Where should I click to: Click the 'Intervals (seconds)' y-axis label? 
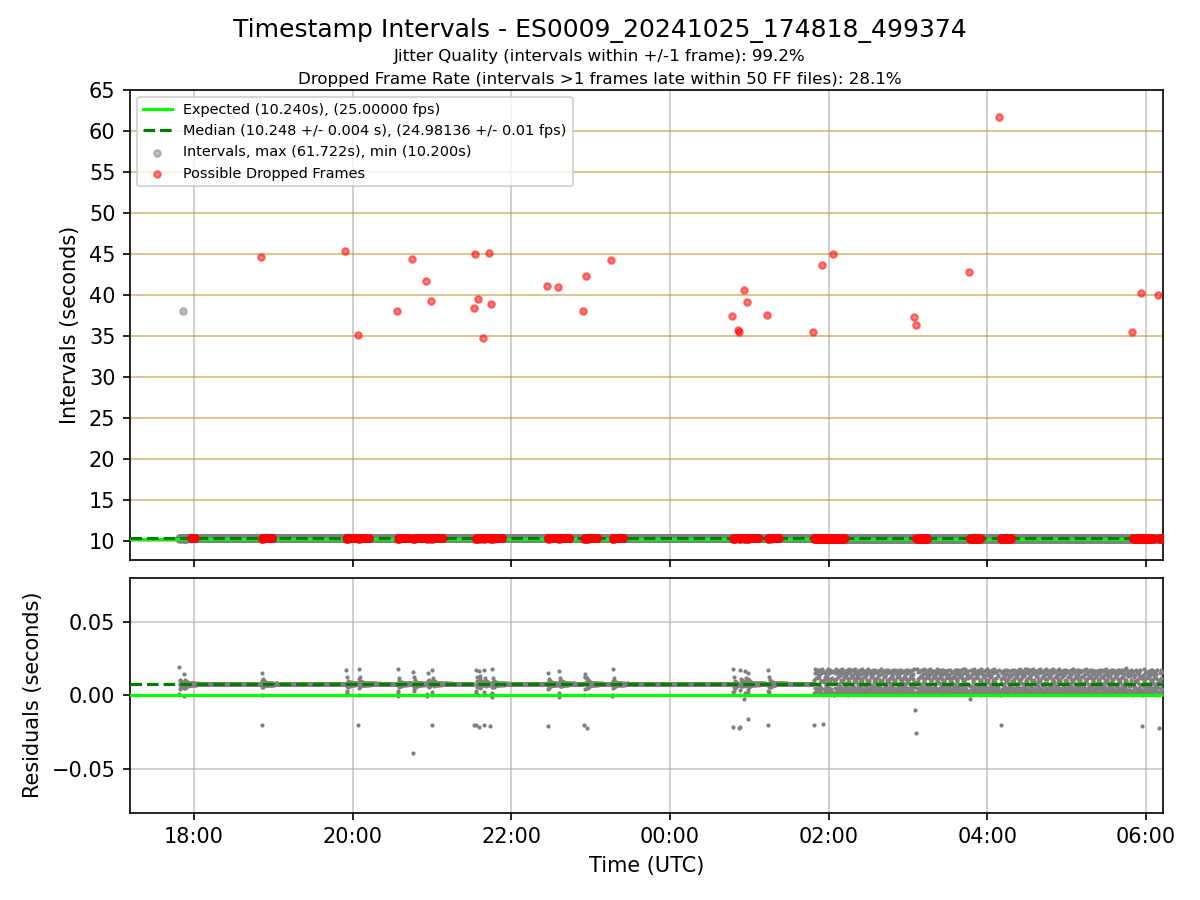click(x=68, y=325)
